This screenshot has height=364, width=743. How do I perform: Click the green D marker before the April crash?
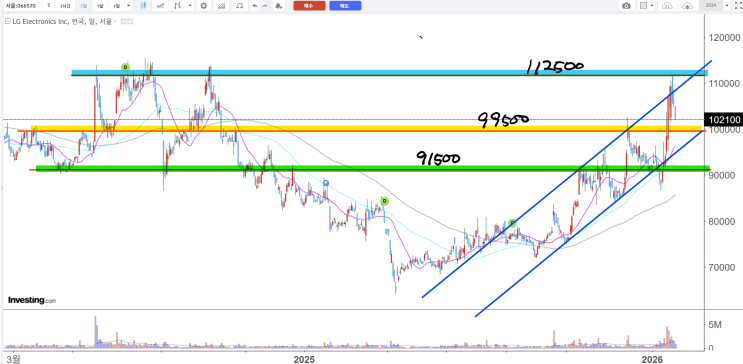(x=384, y=201)
